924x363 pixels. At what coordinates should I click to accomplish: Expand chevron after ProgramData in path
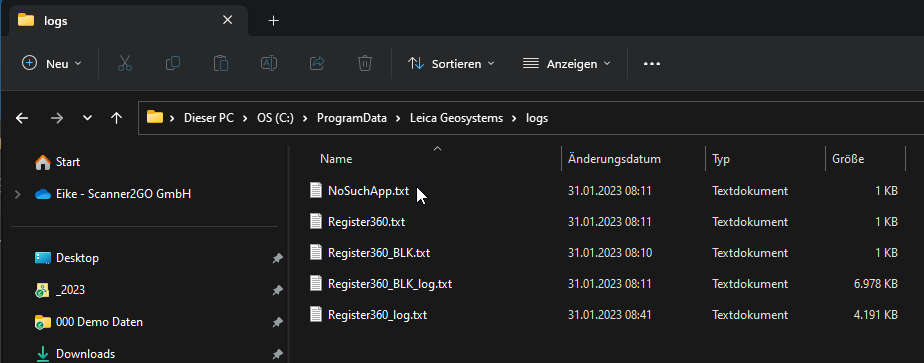point(399,118)
